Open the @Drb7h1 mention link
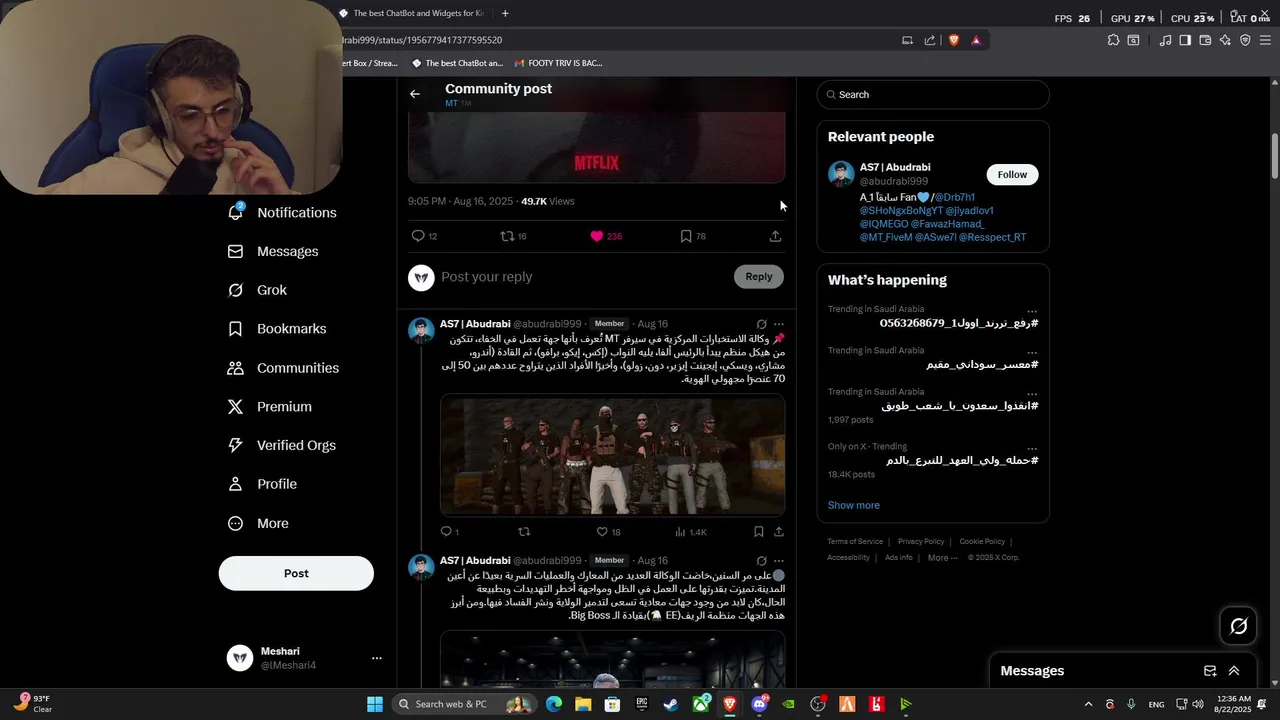1280x720 pixels. [x=955, y=197]
